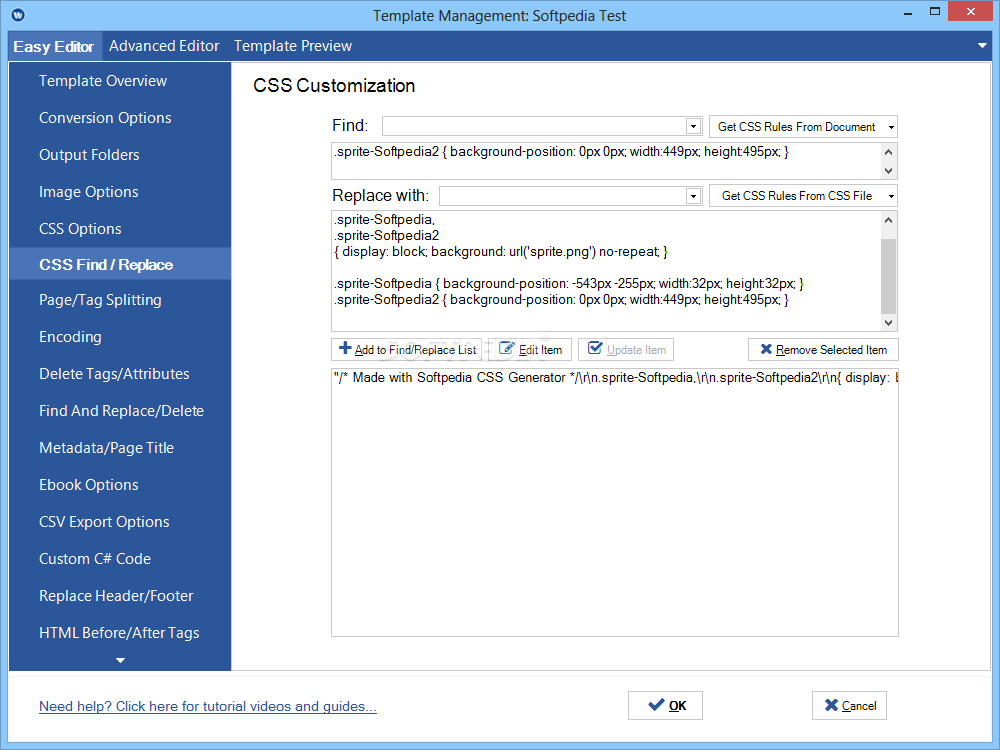Image resolution: width=1000 pixels, height=750 pixels.
Task: Click the X icon on the Cancel button
Action: (831, 705)
